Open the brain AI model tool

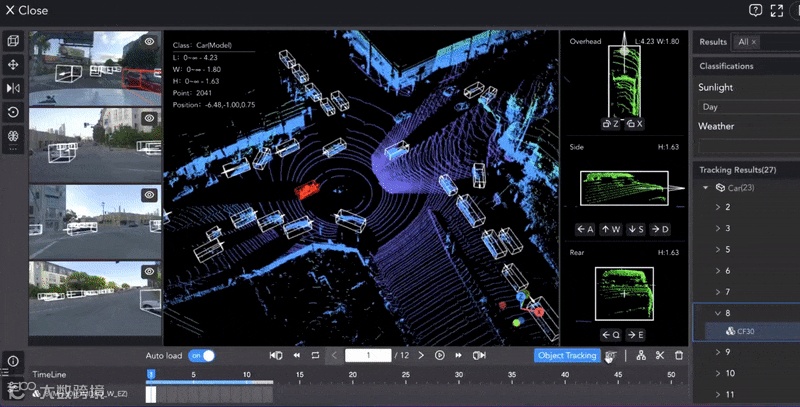click(13, 136)
